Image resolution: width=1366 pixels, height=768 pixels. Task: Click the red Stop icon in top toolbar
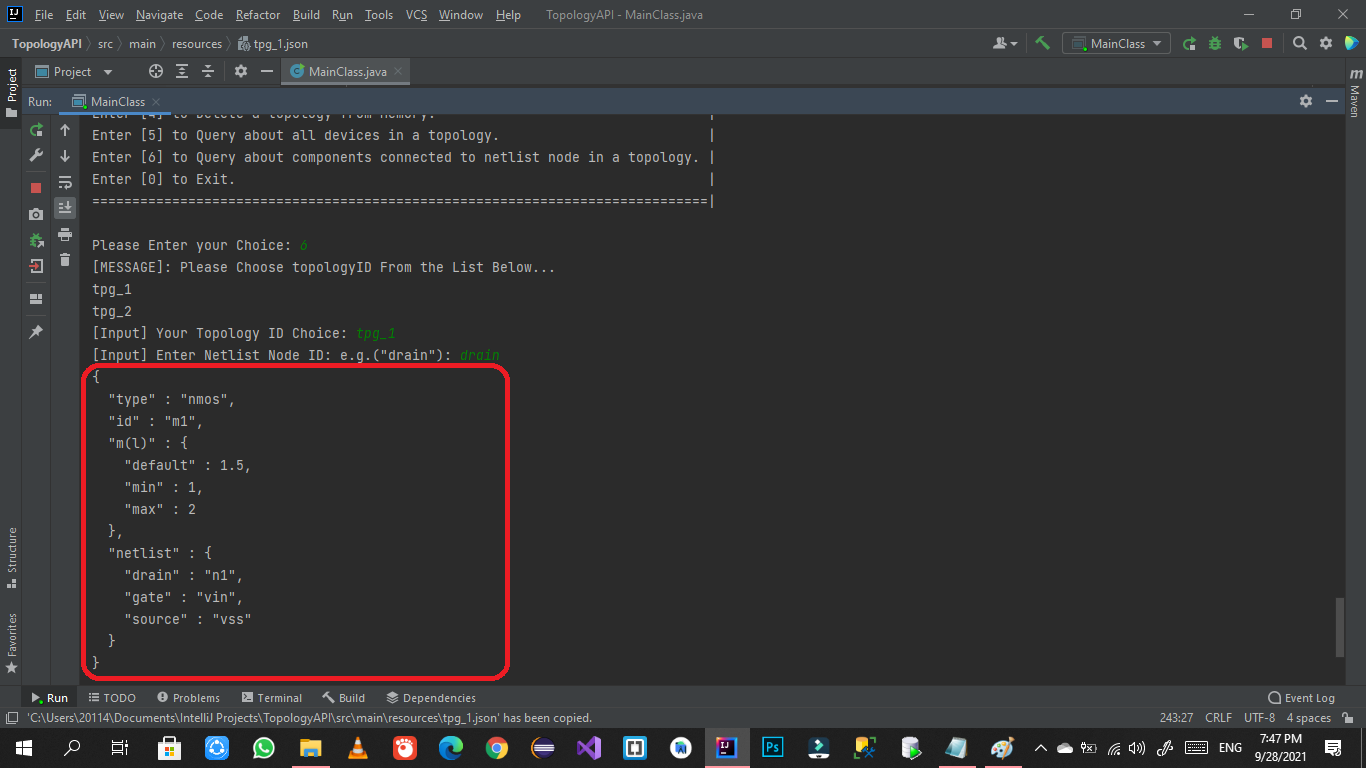[1267, 43]
